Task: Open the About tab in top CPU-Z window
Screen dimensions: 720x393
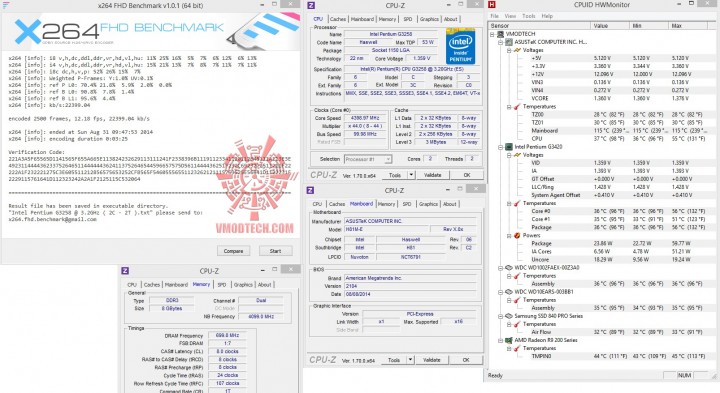Action: (450, 19)
